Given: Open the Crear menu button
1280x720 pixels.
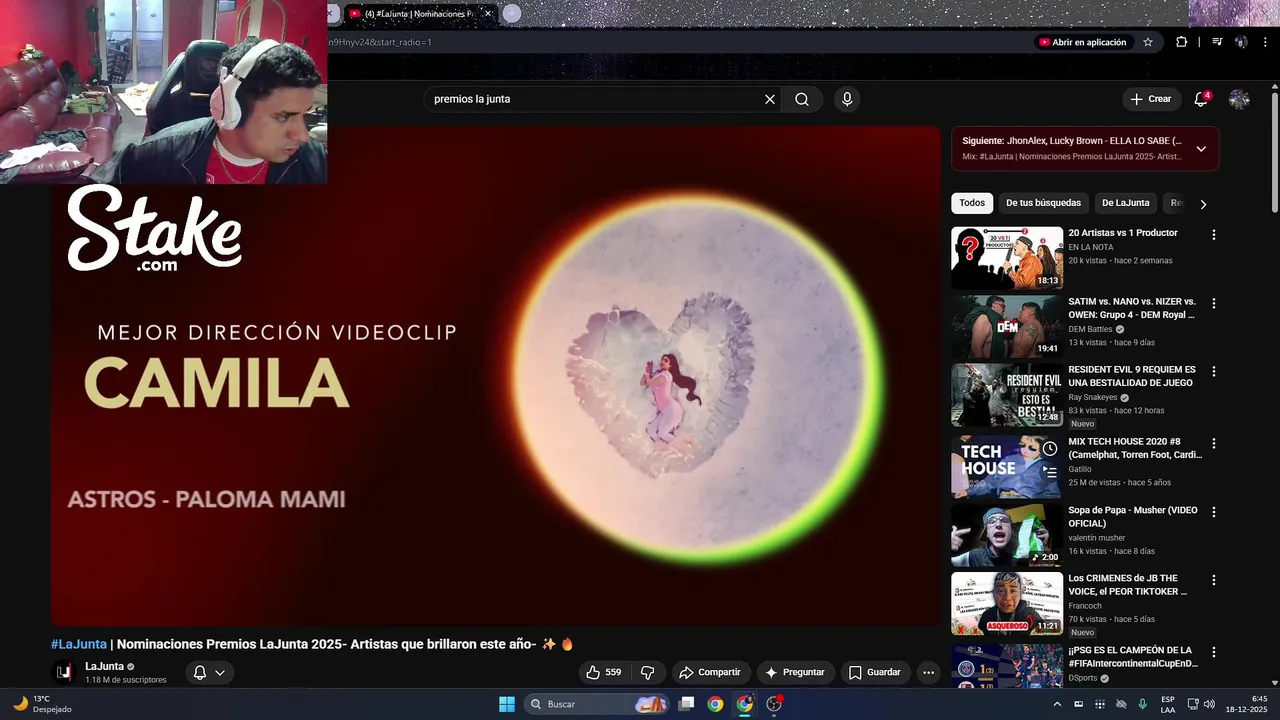Looking at the screenshot, I should click(x=1151, y=99).
